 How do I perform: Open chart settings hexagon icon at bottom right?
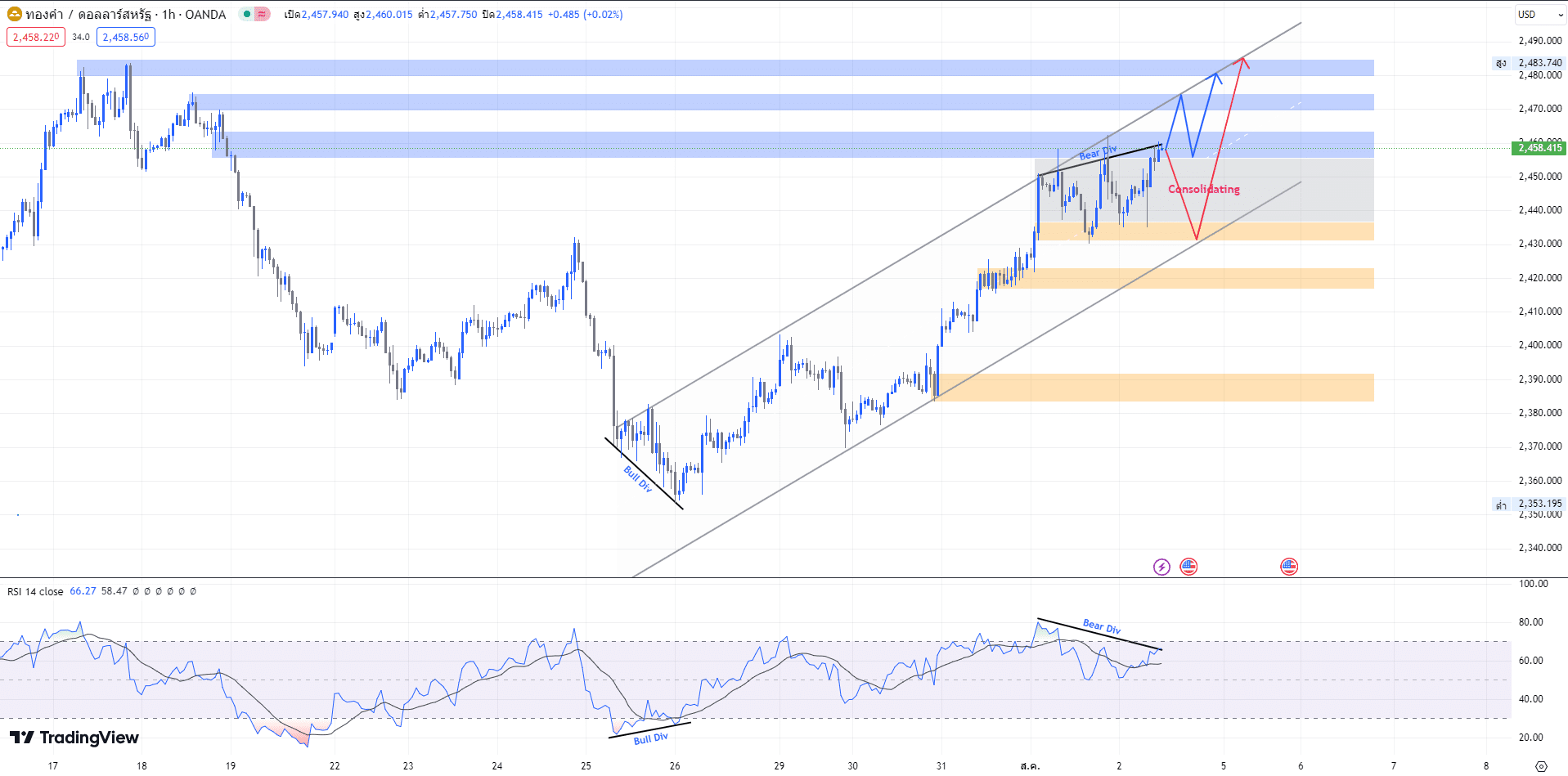(1541, 766)
